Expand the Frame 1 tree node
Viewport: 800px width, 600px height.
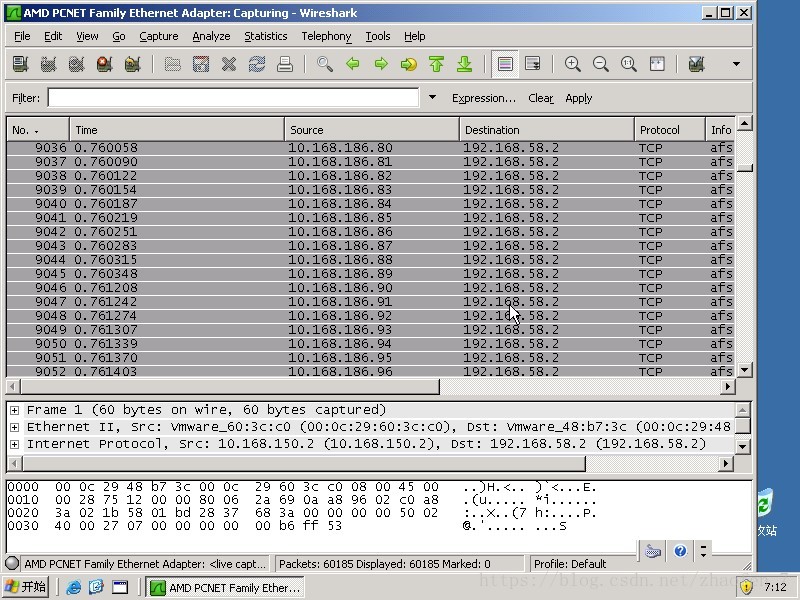click(15, 410)
